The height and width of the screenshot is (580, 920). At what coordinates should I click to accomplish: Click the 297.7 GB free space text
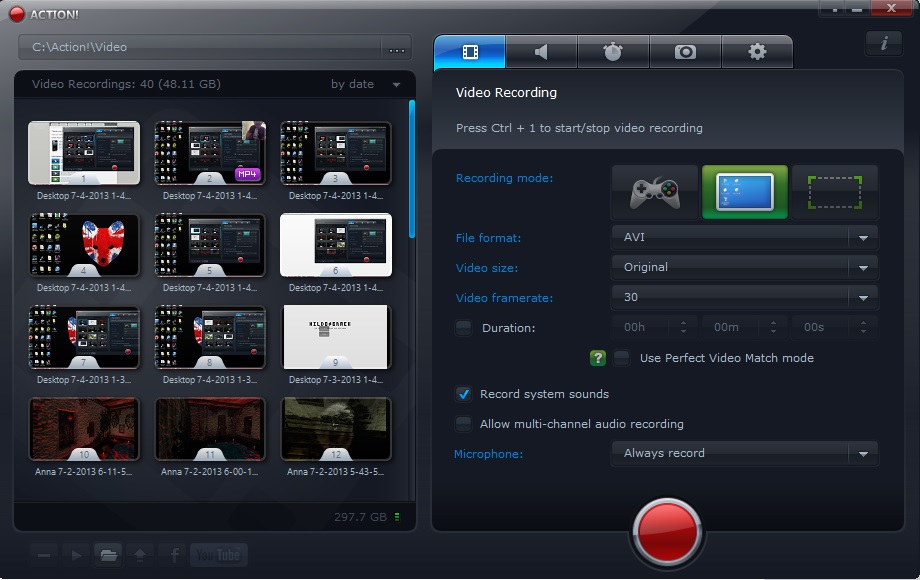[360, 517]
